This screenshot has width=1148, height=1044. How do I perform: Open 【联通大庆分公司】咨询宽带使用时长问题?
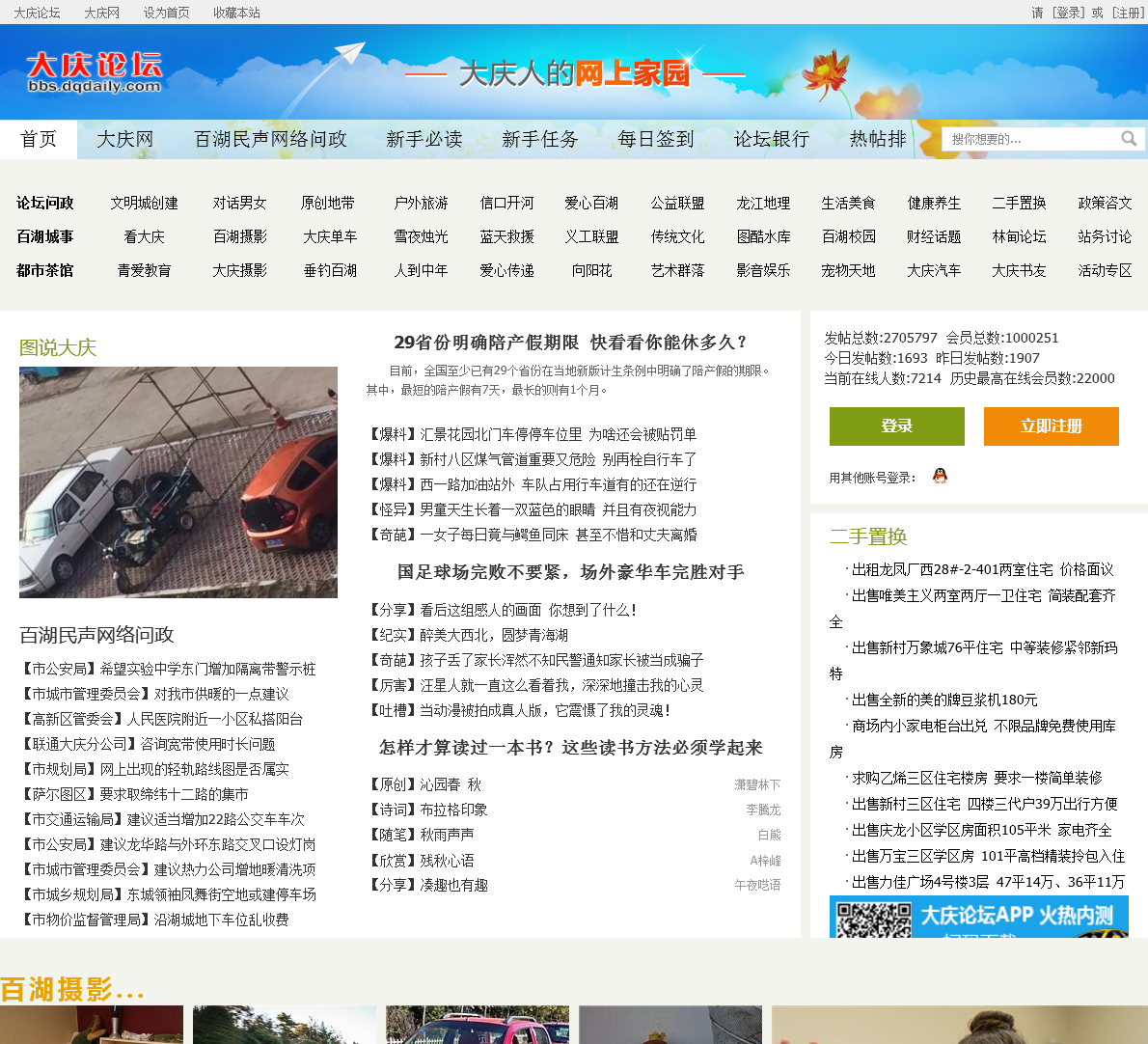(x=148, y=745)
